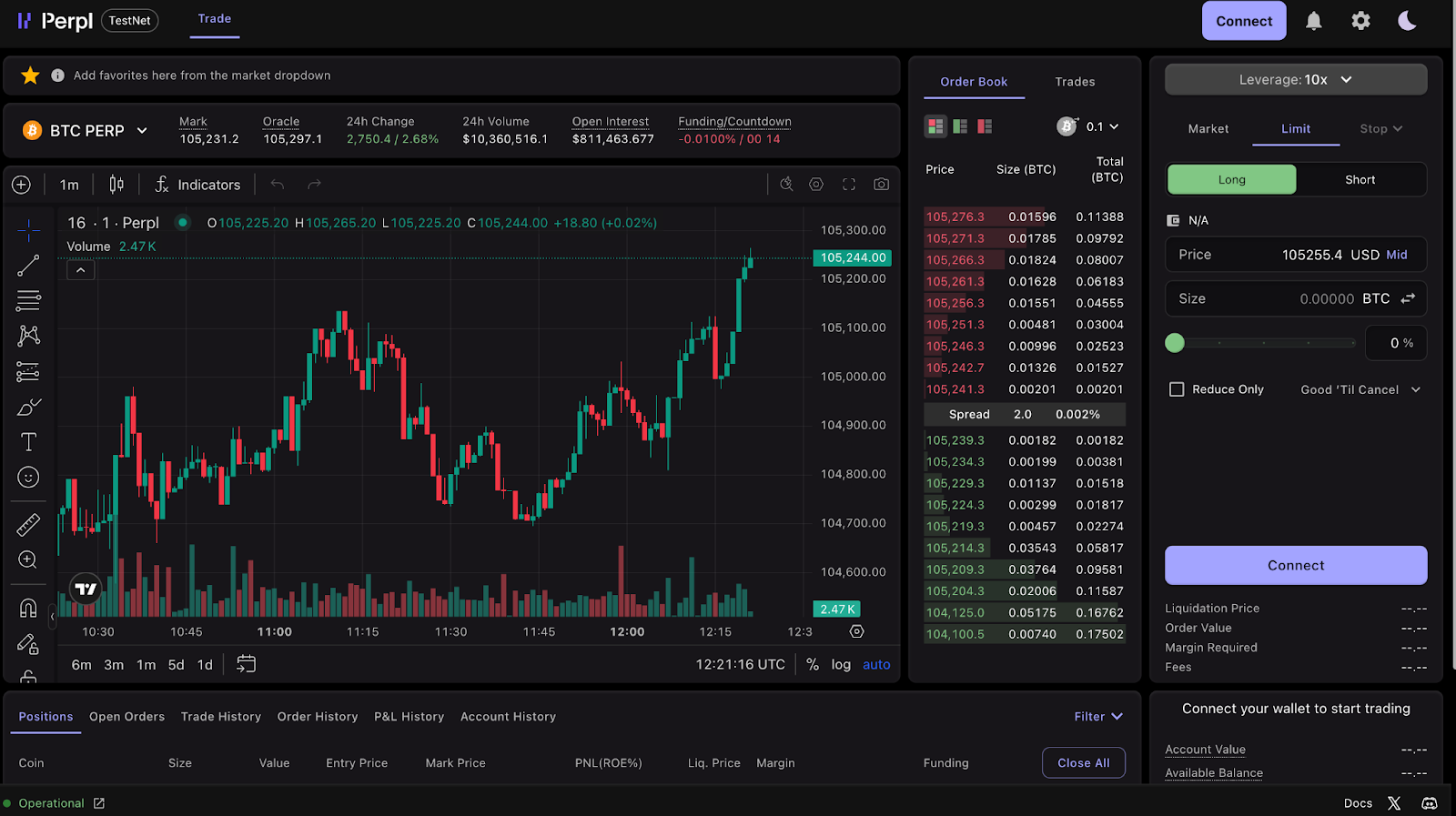Open the emoji icons tool
Screen dimensions: 1456x816
28,478
